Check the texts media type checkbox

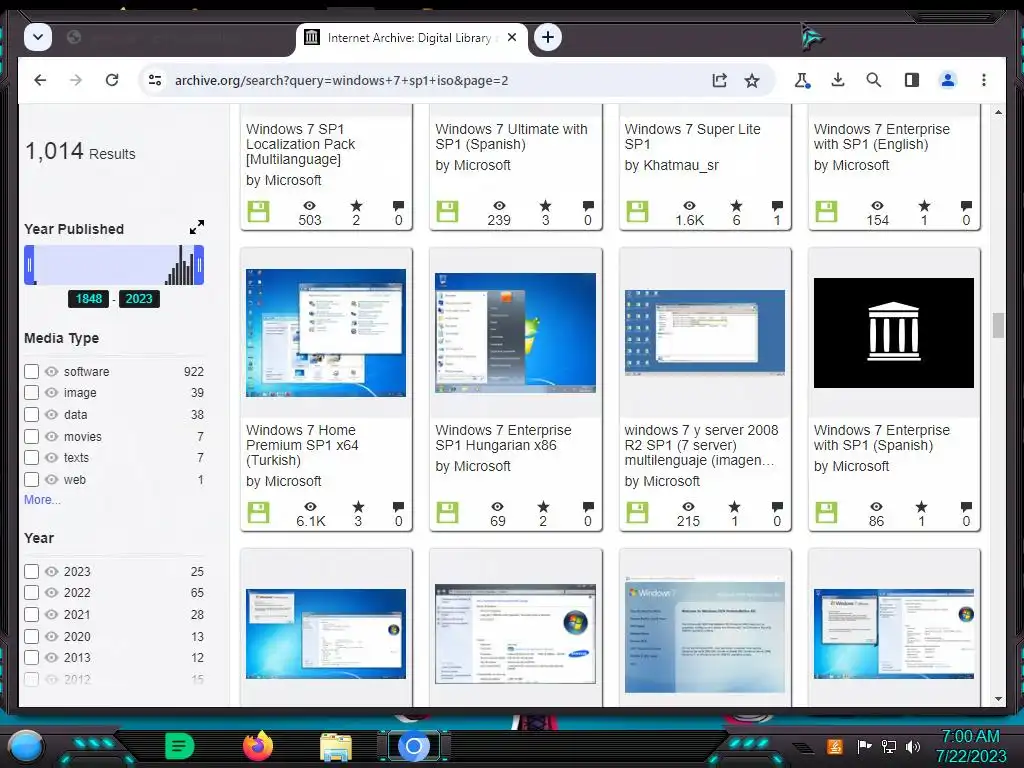[x=31, y=457]
